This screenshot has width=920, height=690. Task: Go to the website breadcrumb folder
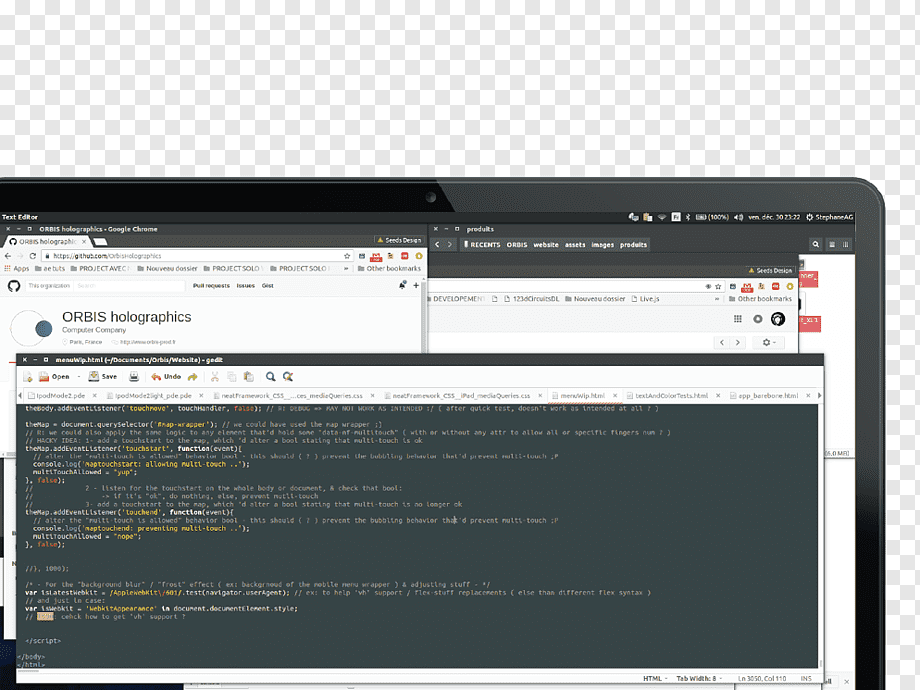546,245
